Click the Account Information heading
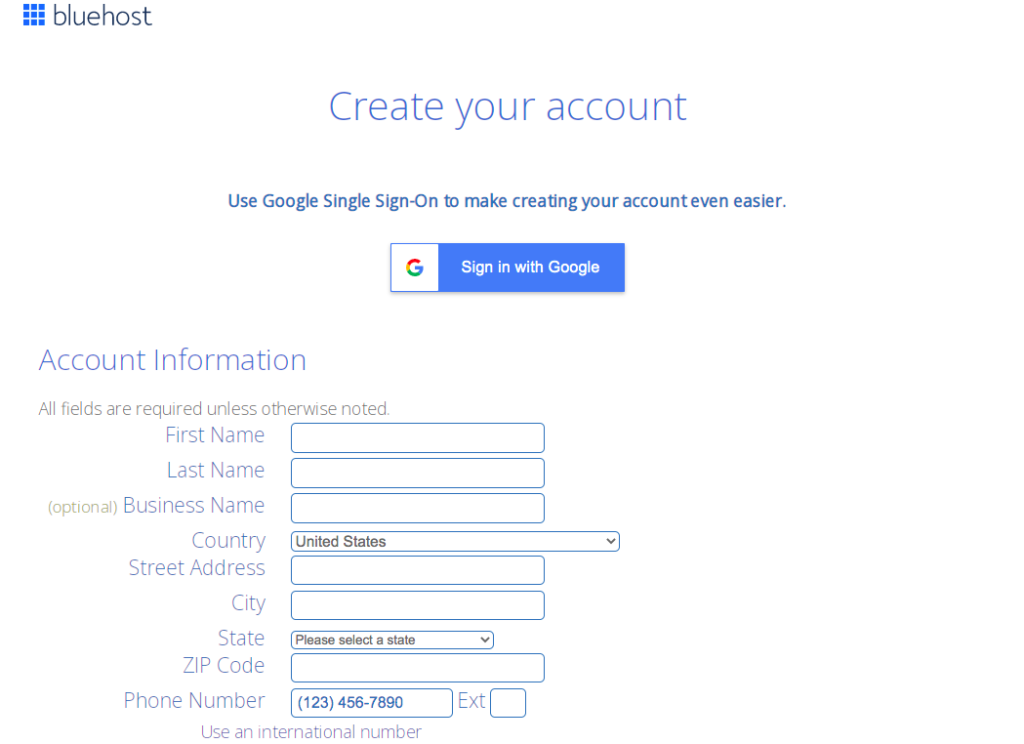Image resolution: width=1024 pixels, height=744 pixels. 172,360
